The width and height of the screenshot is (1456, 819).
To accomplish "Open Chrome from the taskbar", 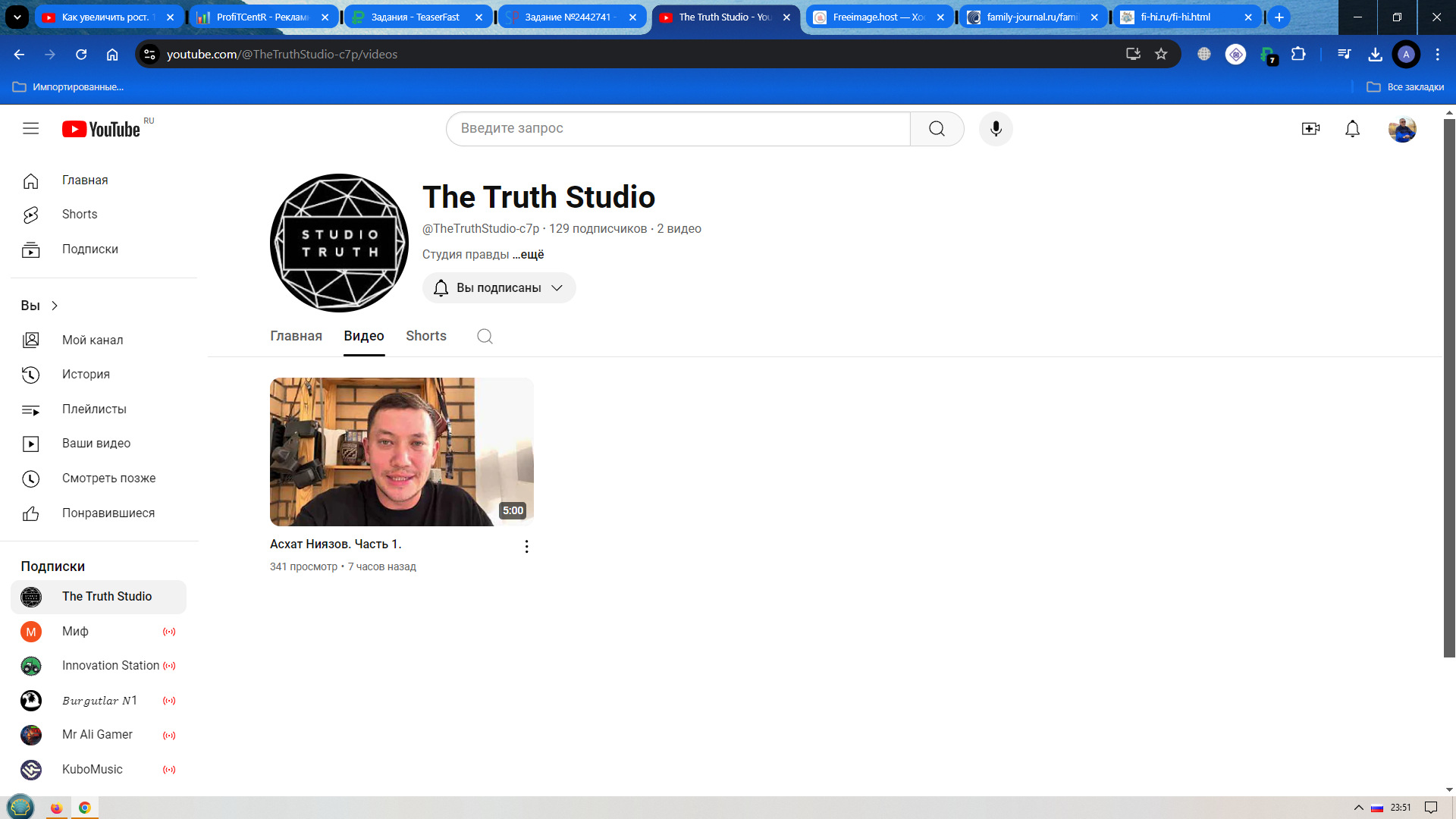I will pos(85,808).
